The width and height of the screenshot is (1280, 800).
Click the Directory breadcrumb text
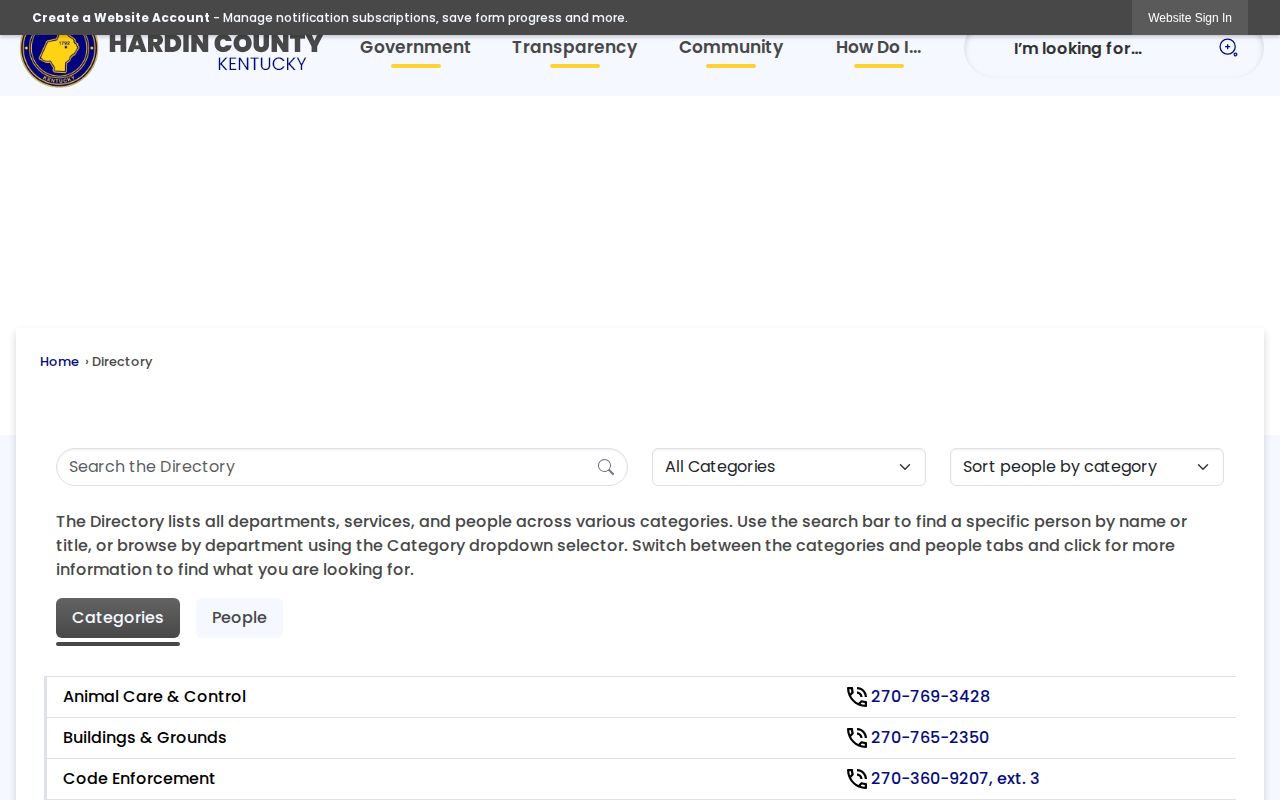click(x=122, y=362)
